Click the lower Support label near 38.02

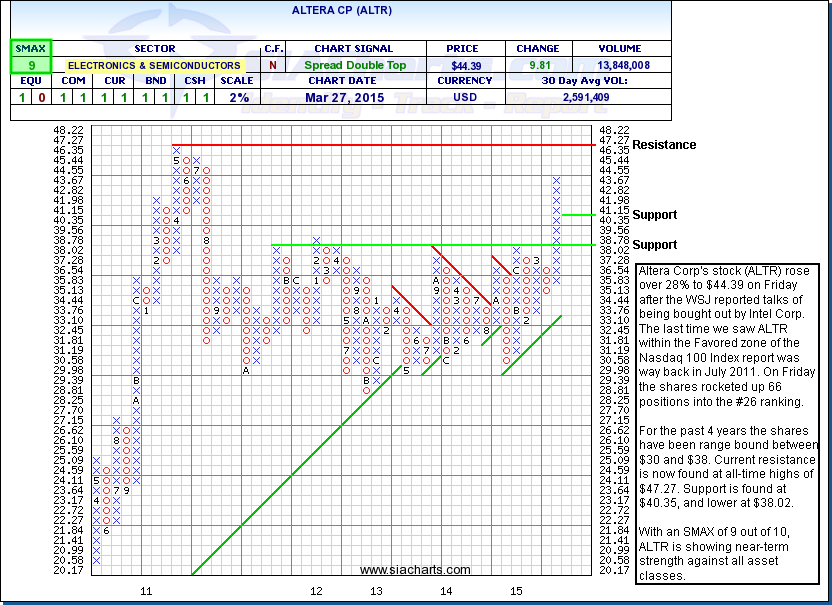click(x=654, y=245)
